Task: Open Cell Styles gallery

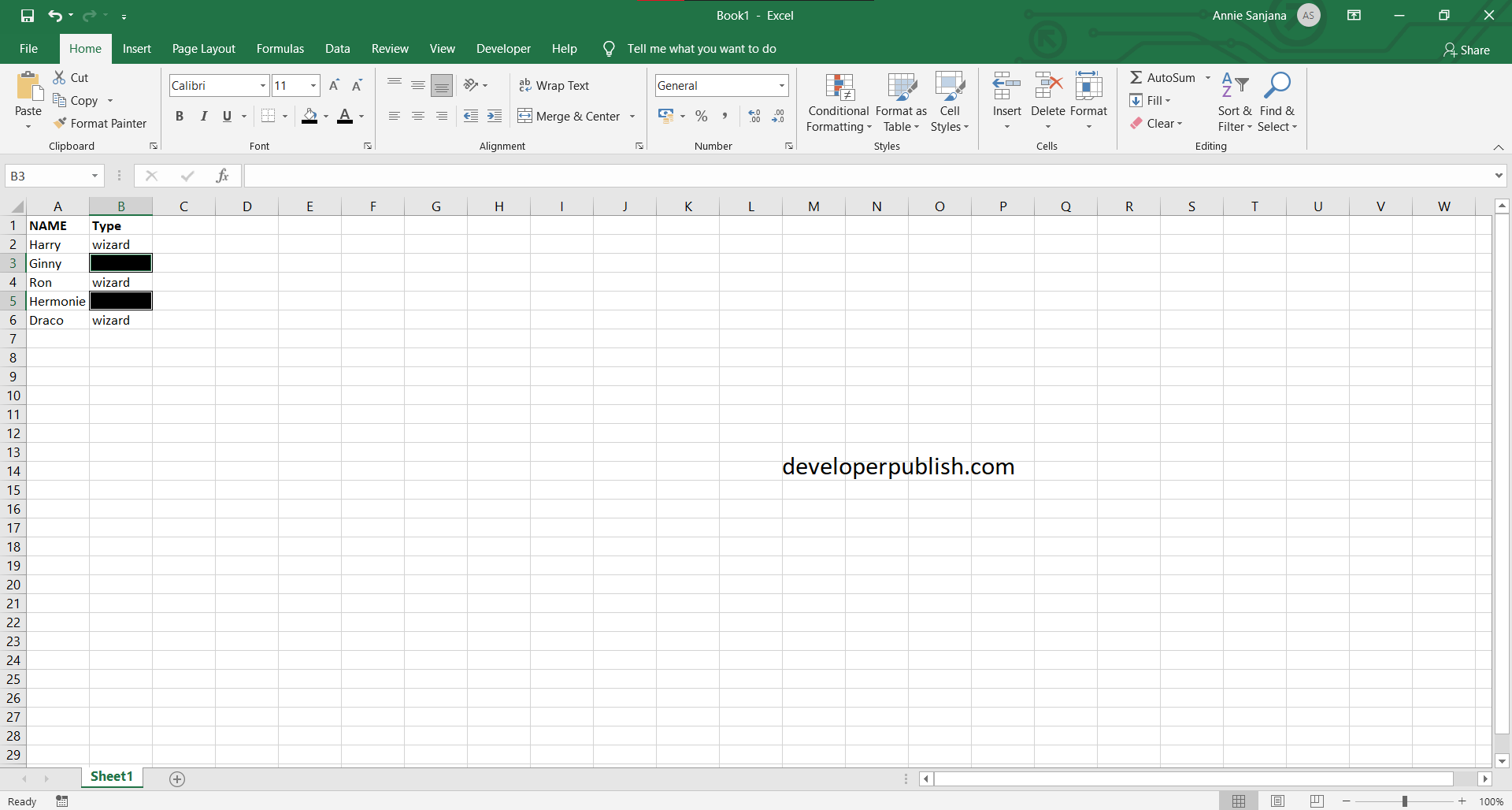Action: click(x=950, y=102)
